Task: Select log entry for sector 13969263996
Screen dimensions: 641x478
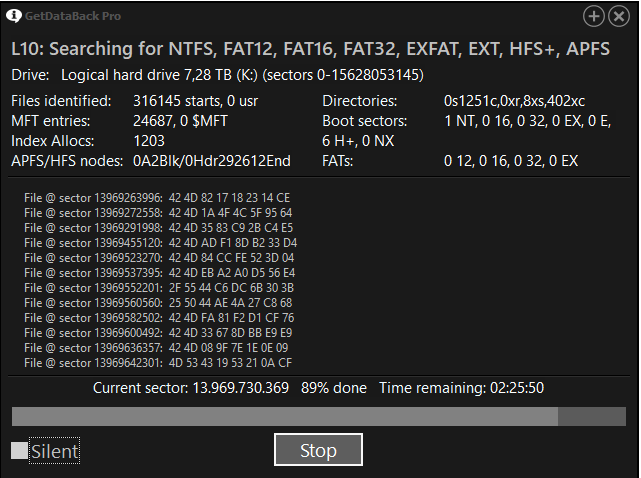Action: tap(157, 198)
